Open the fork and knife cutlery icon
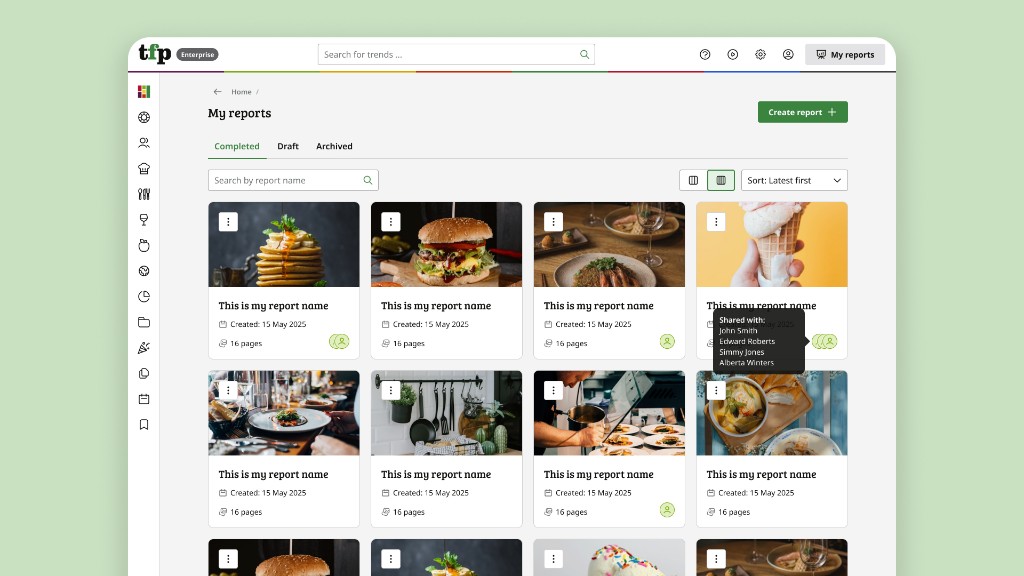This screenshot has height=576, width=1024. click(x=144, y=194)
